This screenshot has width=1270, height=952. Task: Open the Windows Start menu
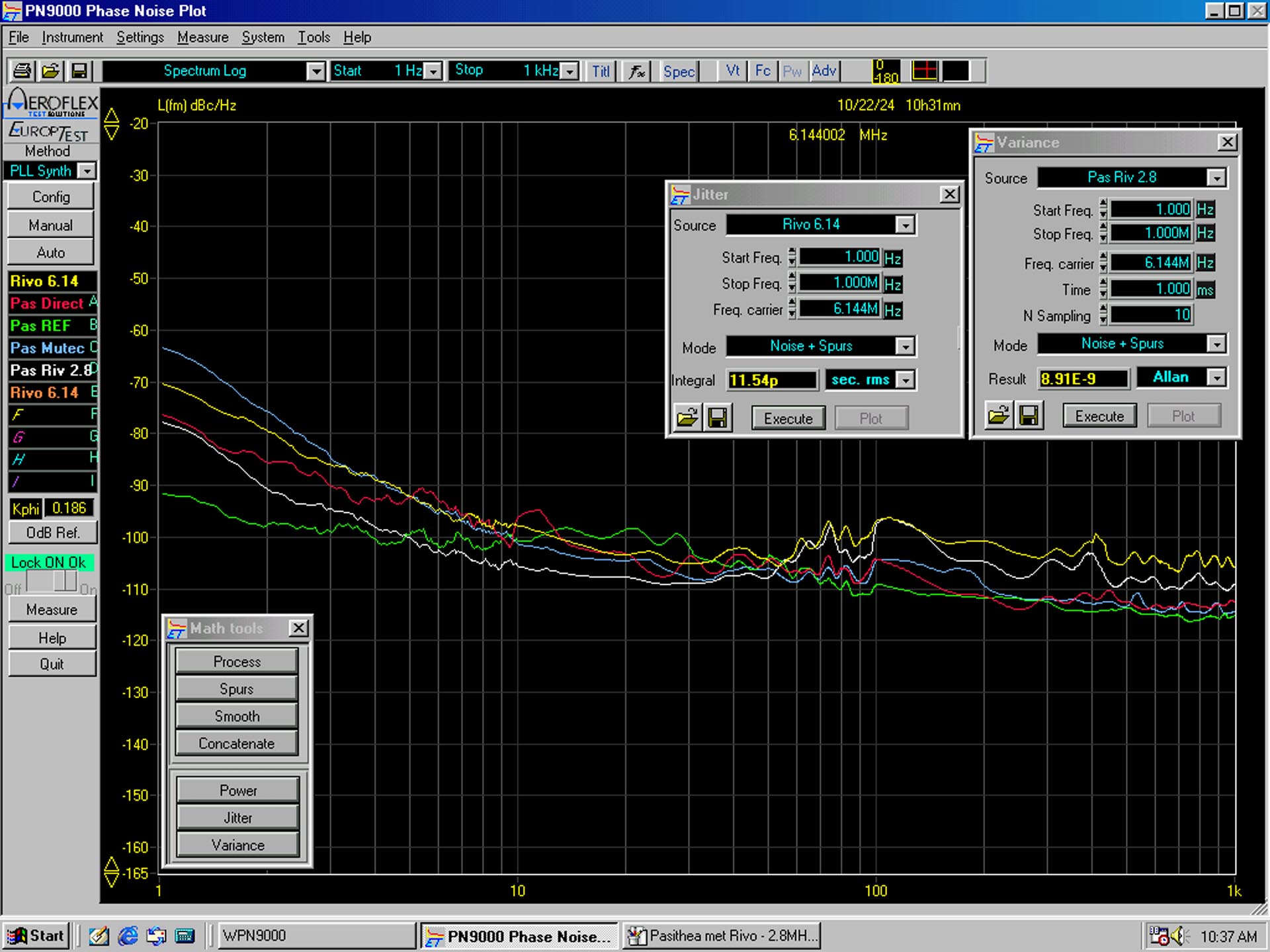click(35, 935)
